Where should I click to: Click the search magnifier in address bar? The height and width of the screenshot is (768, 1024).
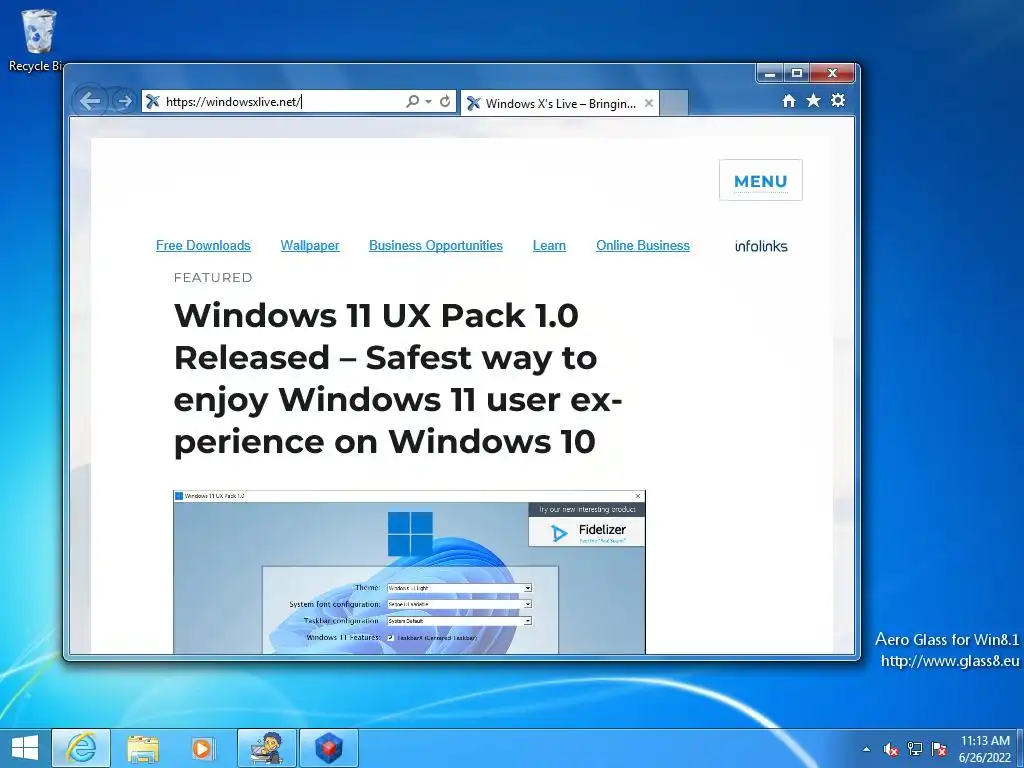point(412,101)
